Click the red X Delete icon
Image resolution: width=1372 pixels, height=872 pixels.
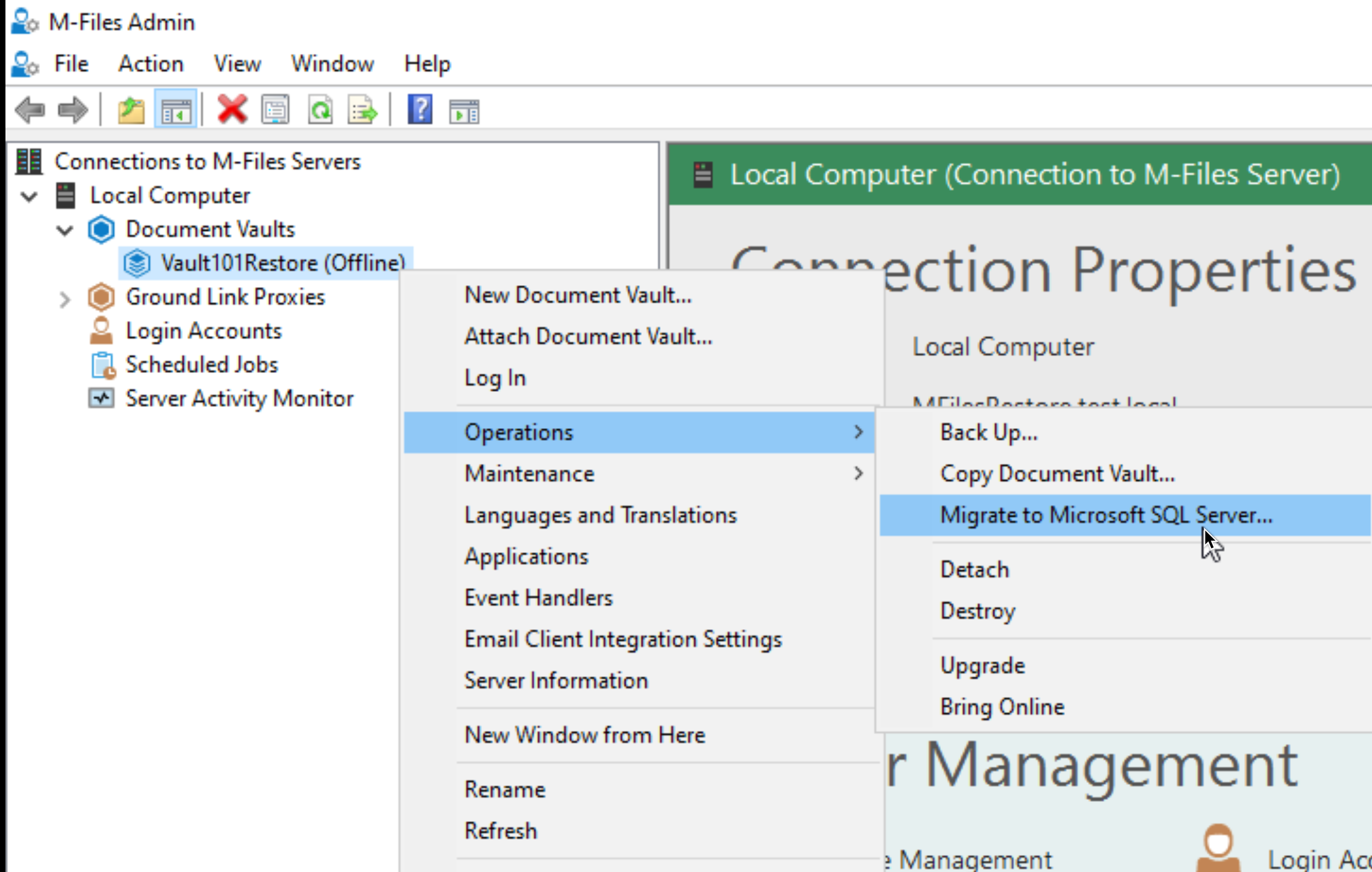point(232,110)
